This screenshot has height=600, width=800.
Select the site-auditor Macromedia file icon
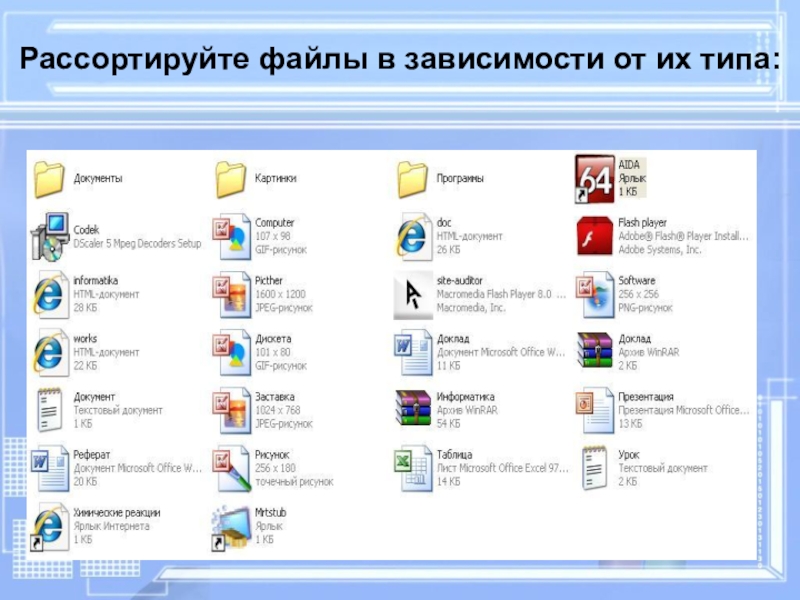pyautogui.click(x=413, y=295)
